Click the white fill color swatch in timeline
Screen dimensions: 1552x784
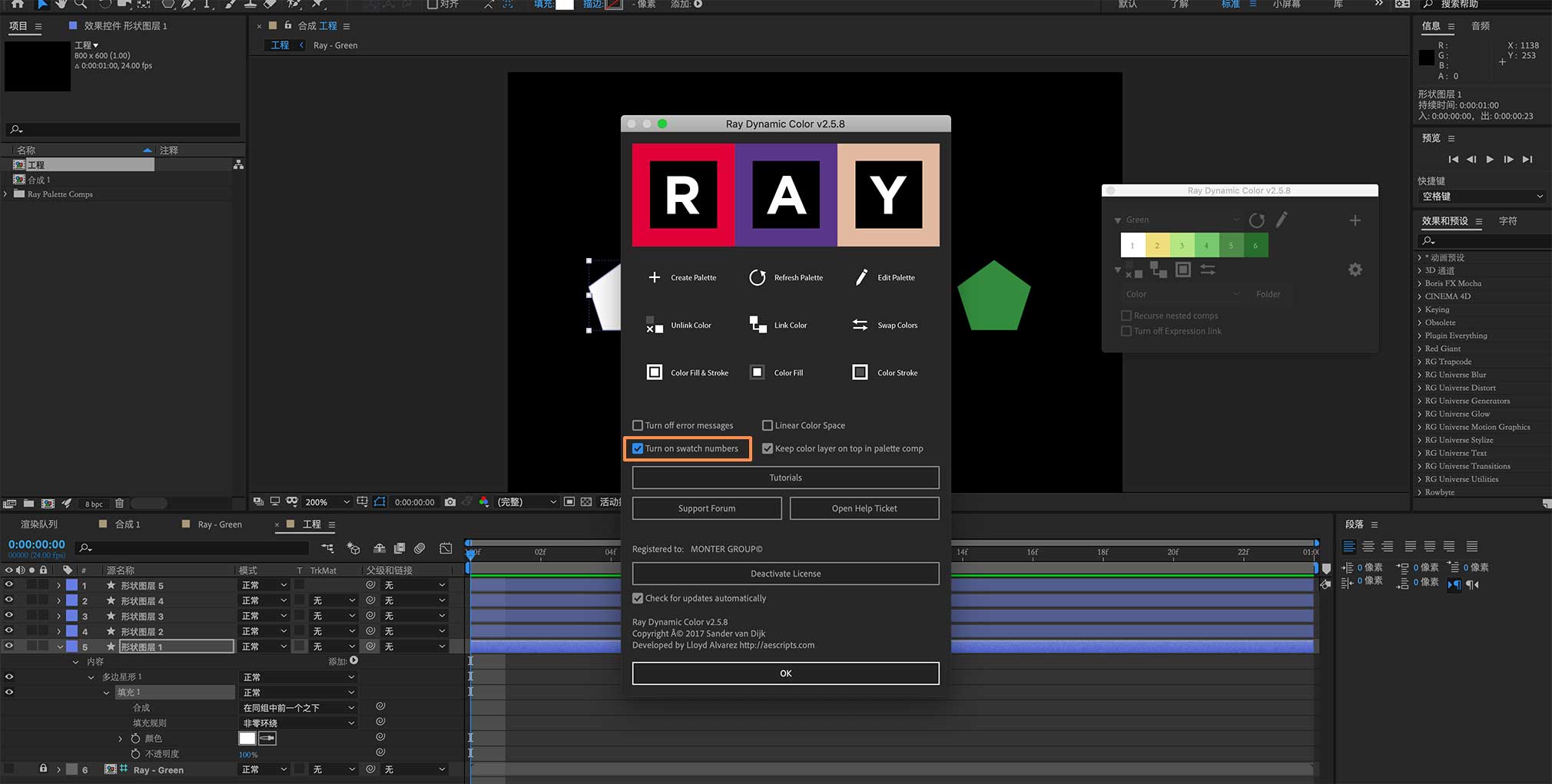pyautogui.click(x=247, y=738)
